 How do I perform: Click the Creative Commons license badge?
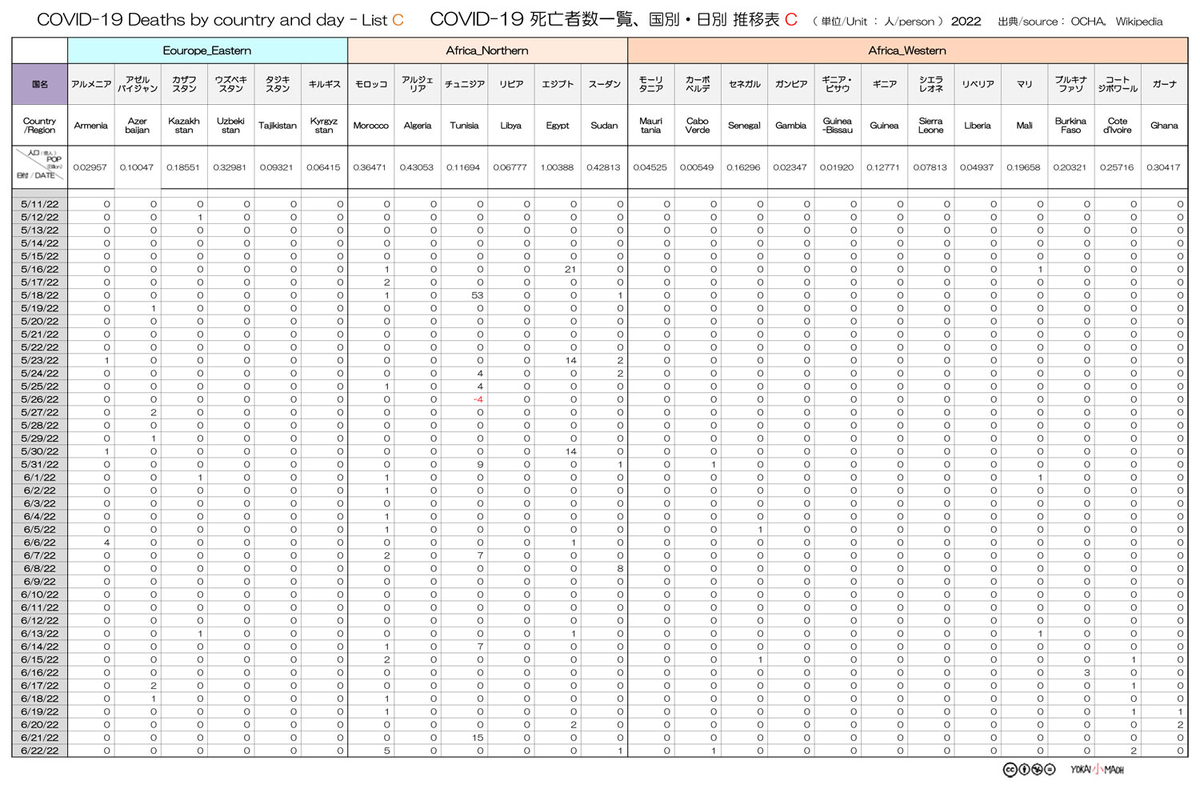tap(1030, 769)
